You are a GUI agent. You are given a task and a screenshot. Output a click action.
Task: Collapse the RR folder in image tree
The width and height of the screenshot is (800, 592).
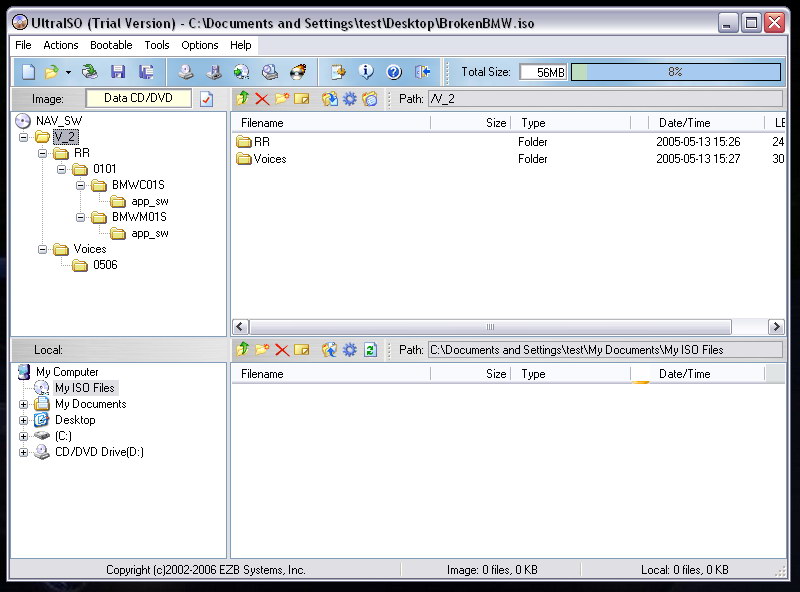(x=43, y=153)
